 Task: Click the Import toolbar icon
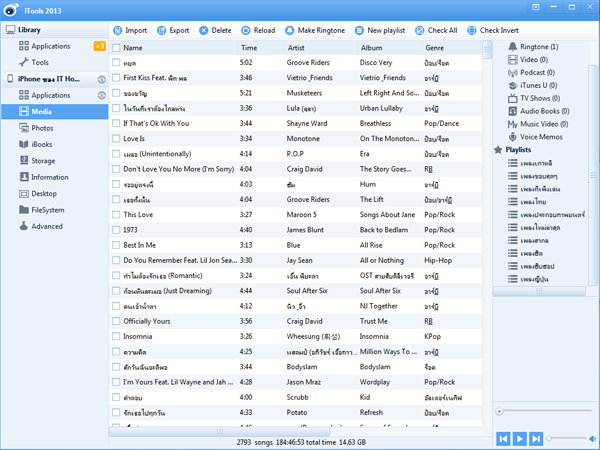pyautogui.click(x=117, y=30)
